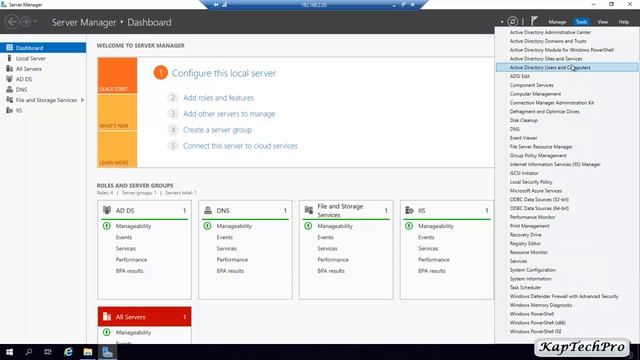This screenshot has height=360, width=640.
Task: Click the All Servers sidebar icon
Action: [9, 69]
